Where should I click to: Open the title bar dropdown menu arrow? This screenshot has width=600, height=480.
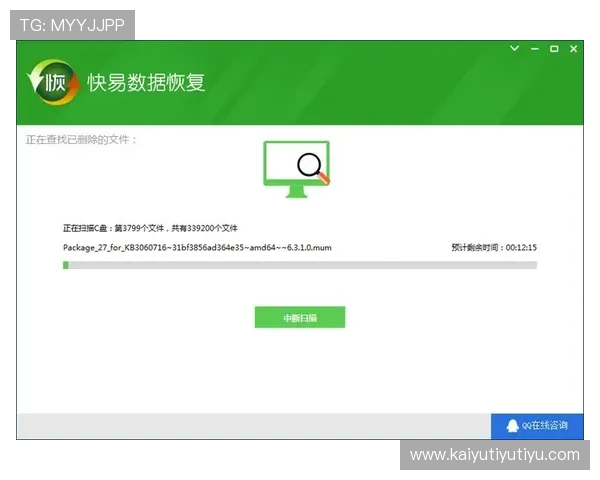pos(515,48)
